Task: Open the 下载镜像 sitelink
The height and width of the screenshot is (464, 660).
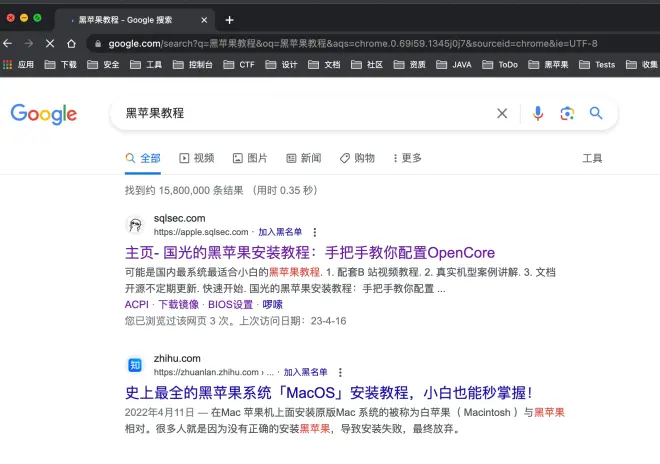Action: pyautogui.click(x=178, y=304)
